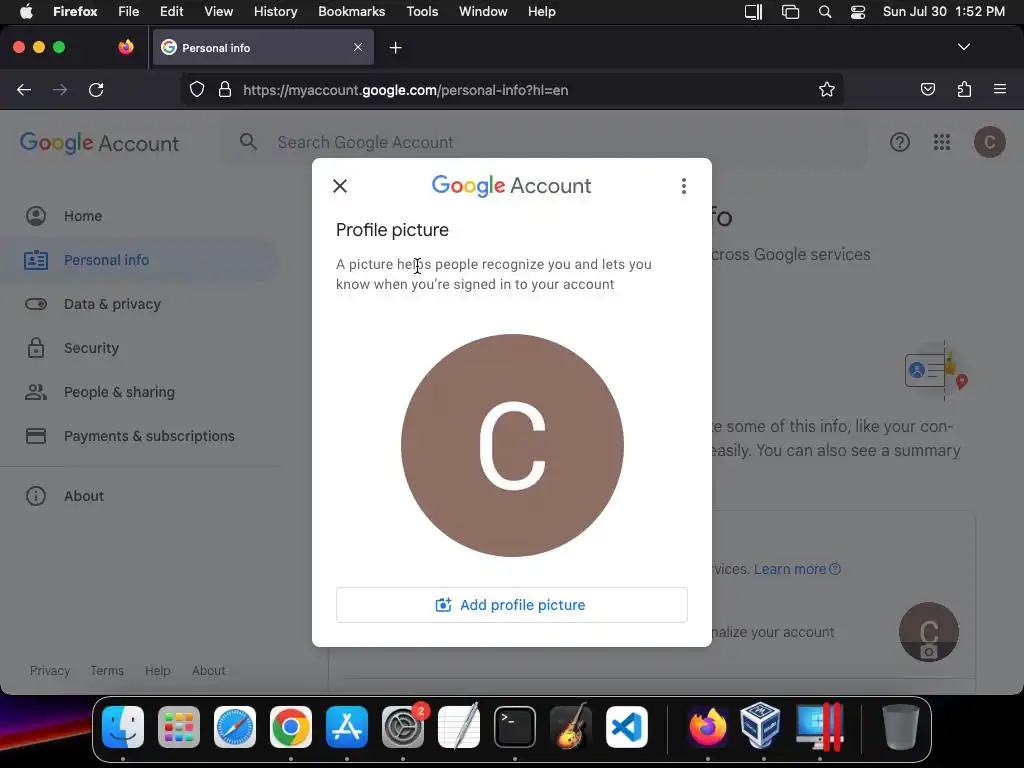1024x768 pixels.
Task: Click the Search Google Account field
Action: coord(543,142)
